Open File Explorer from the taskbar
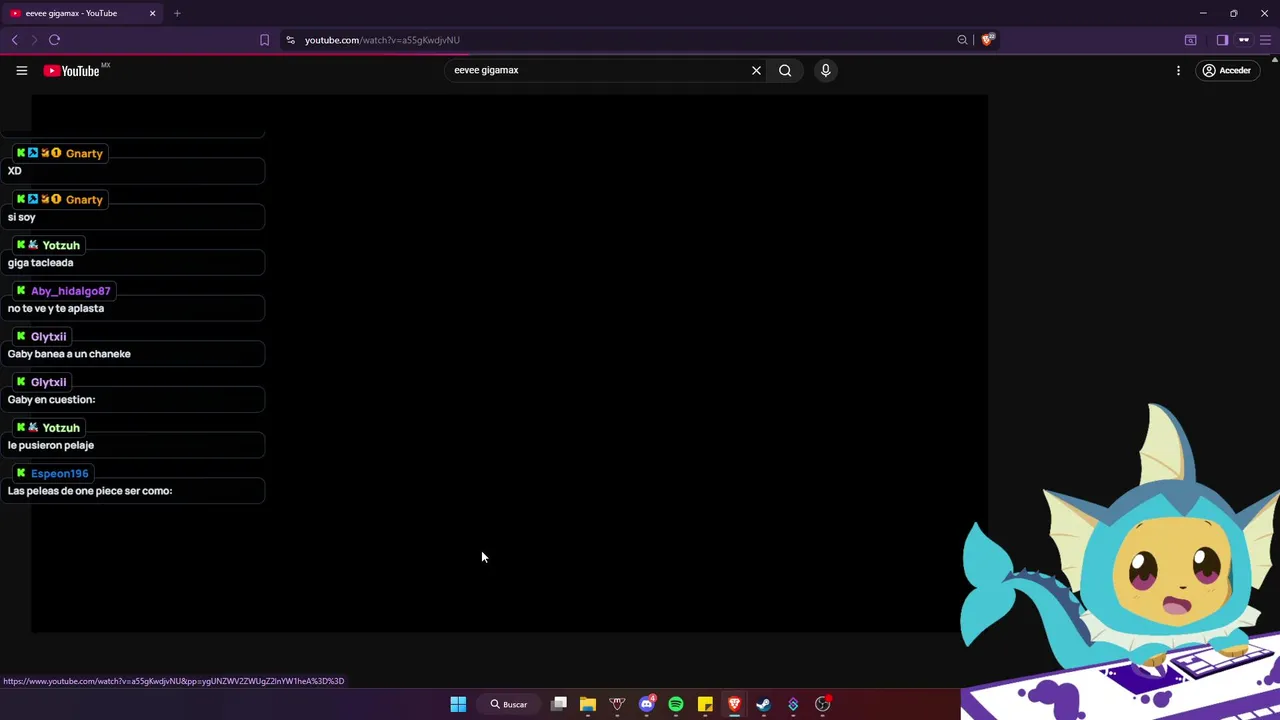Viewport: 1280px width, 720px height. pos(588,704)
